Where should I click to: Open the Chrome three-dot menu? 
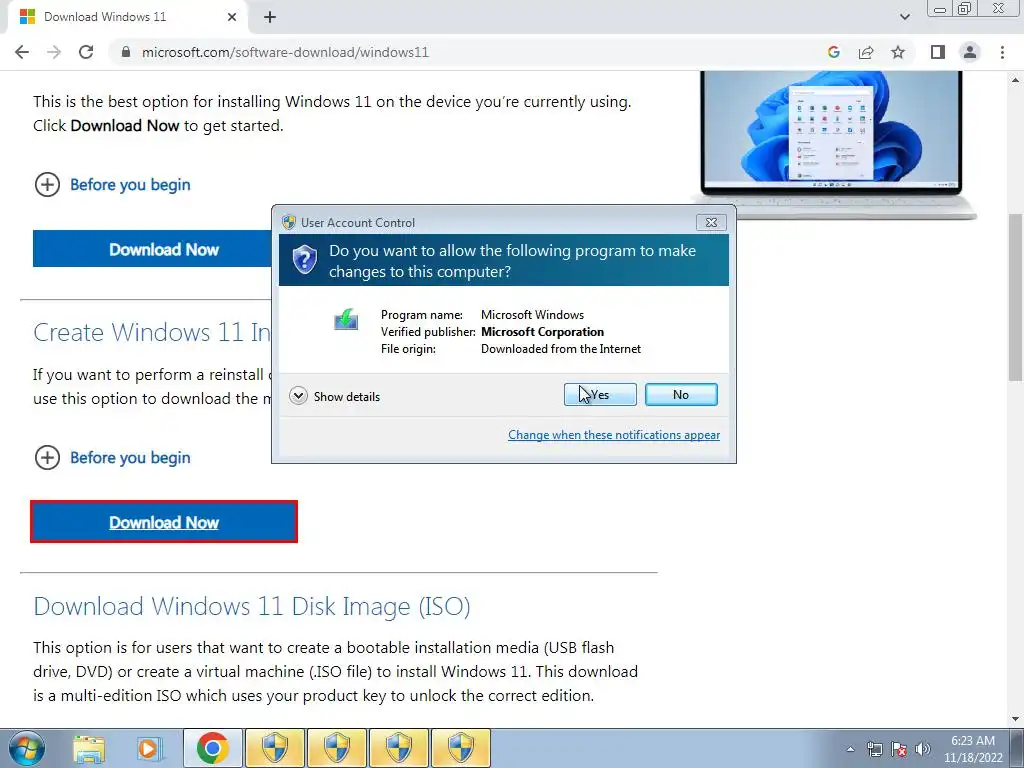coord(1002,52)
